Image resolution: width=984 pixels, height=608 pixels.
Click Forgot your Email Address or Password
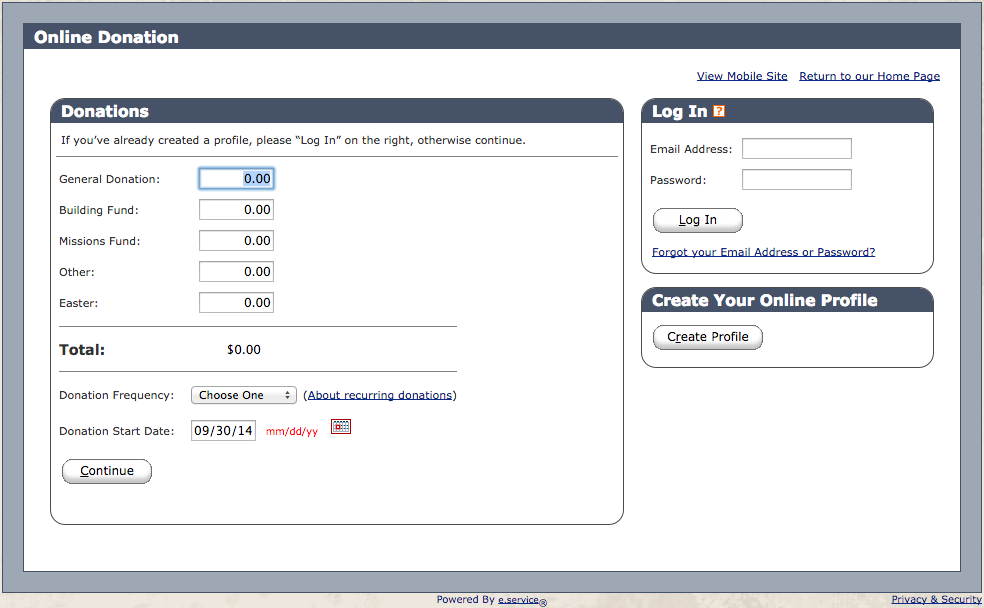pos(763,252)
